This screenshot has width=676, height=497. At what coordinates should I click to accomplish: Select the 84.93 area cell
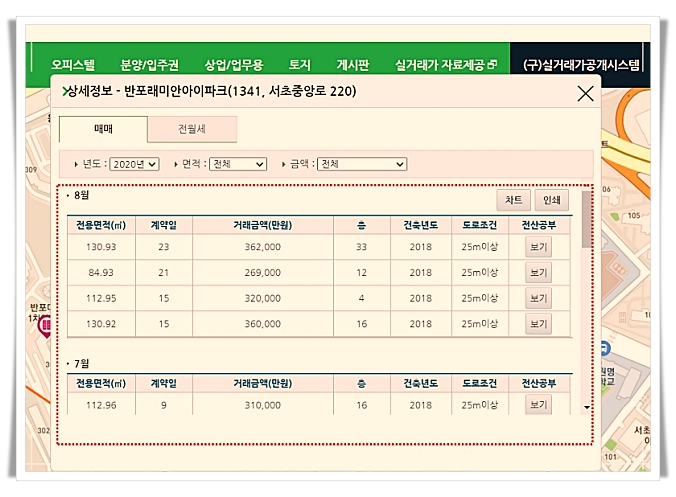101,272
